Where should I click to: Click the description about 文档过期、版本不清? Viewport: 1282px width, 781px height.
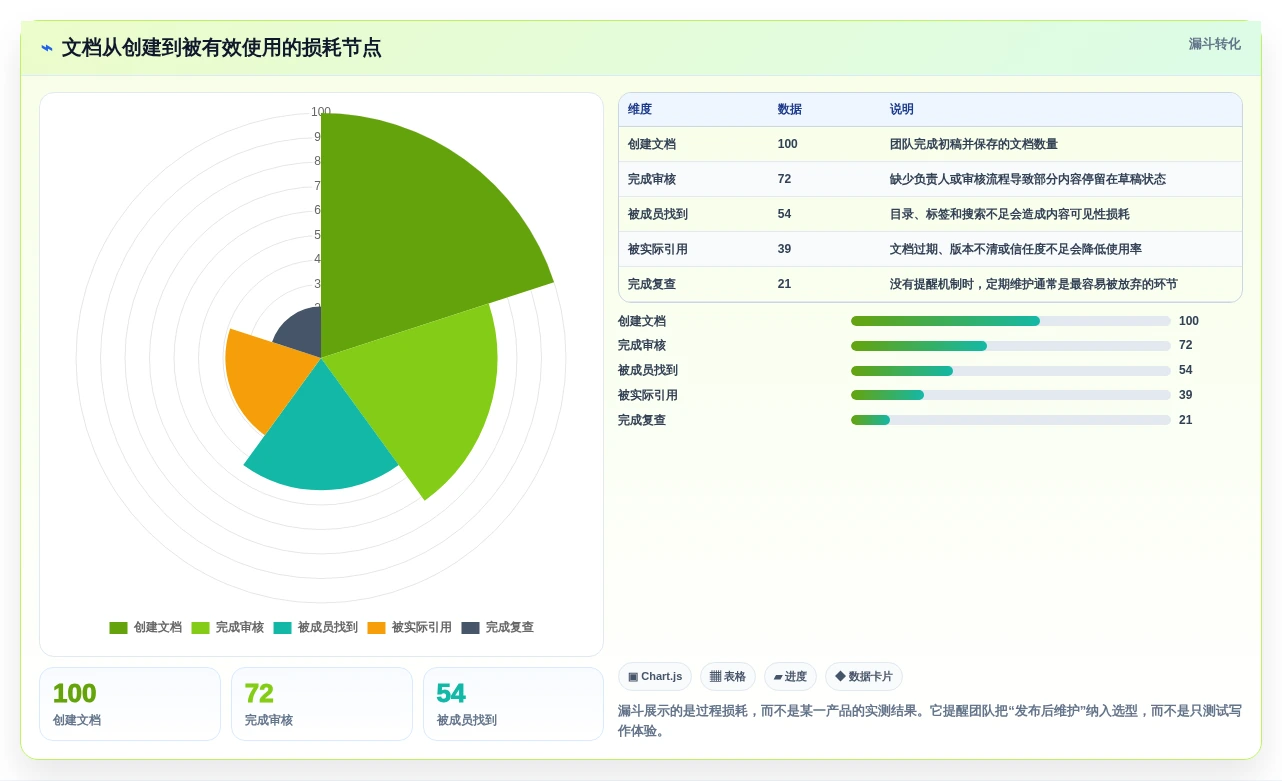click(1016, 249)
